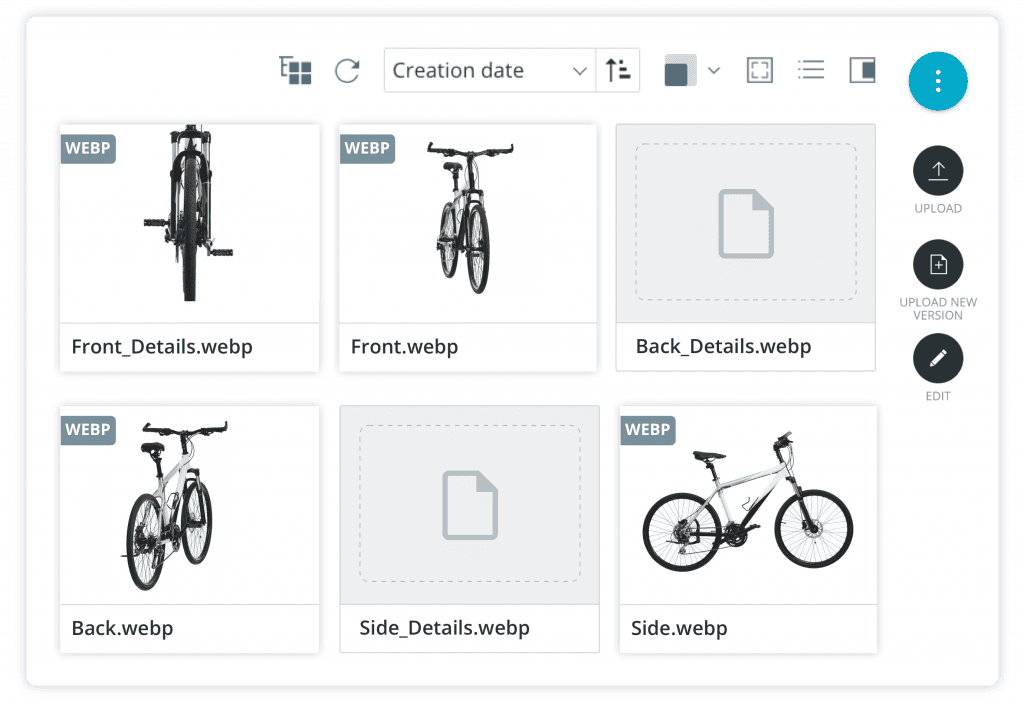Viewport: 1024px width, 701px height.
Task: Click the Back.webp bike thumbnail
Action: pyautogui.click(x=189, y=505)
